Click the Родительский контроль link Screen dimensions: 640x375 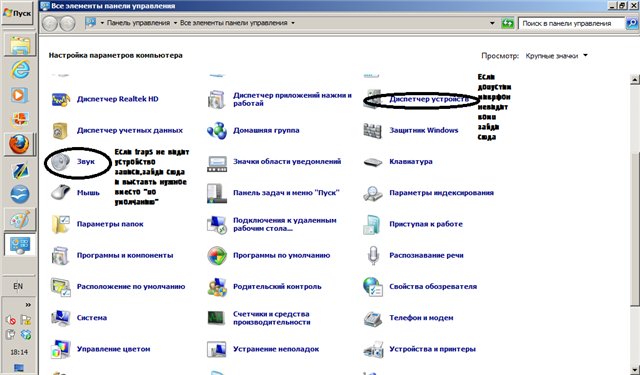pos(277,287)
